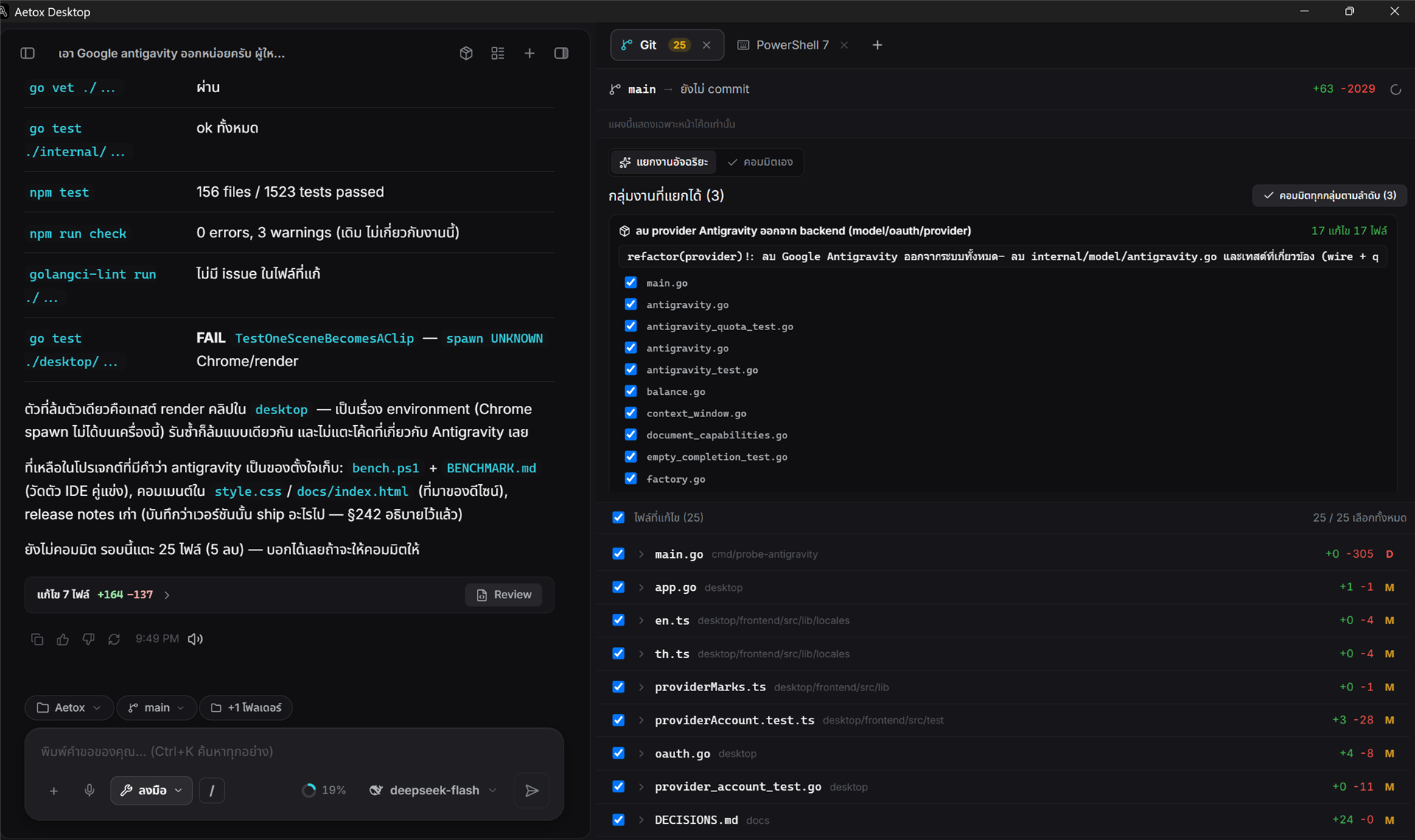Screen dimensions: 1415x840
Task: Select the คอมมิตเอง mode tab
Action: point(761,162)
